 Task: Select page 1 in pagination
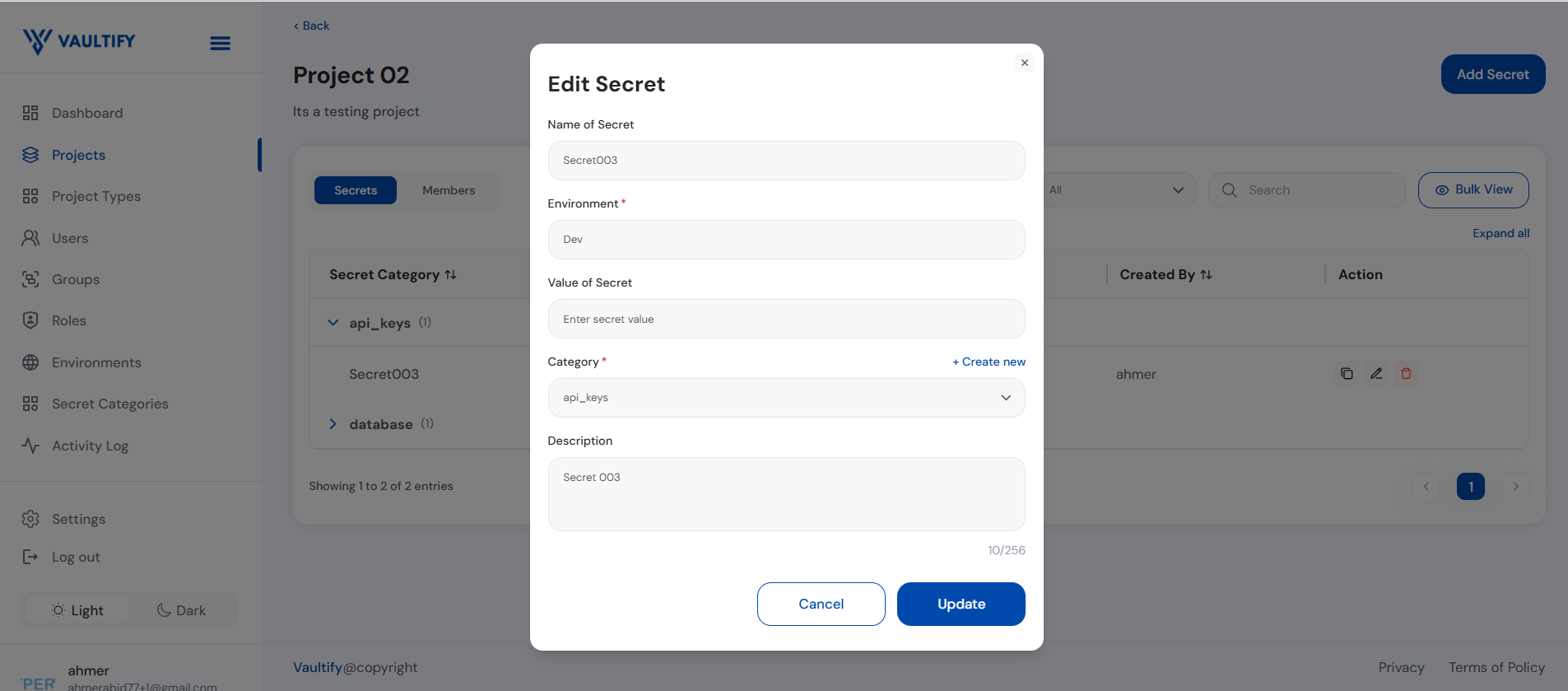[x=1471, y=487]
